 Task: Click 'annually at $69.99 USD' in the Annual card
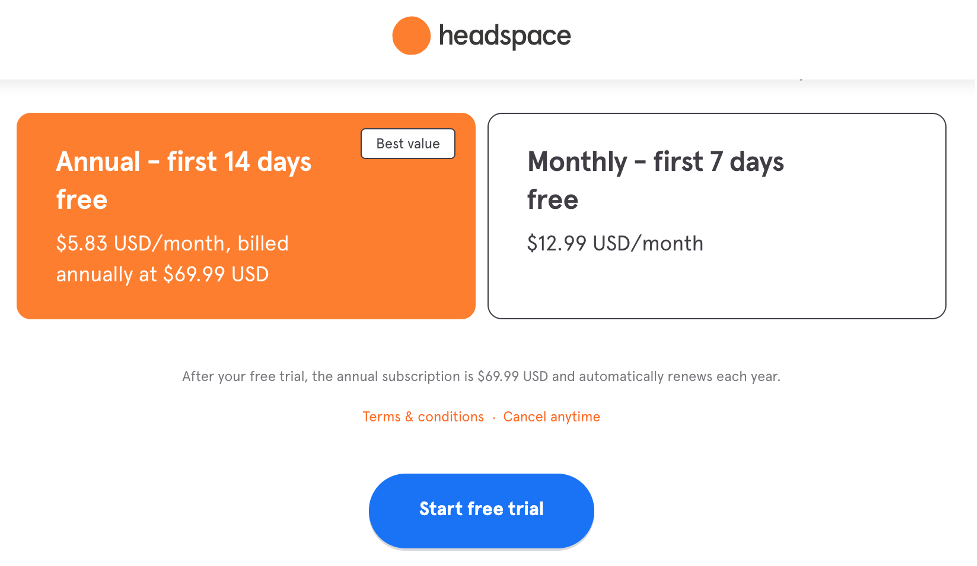pos(163,274)
